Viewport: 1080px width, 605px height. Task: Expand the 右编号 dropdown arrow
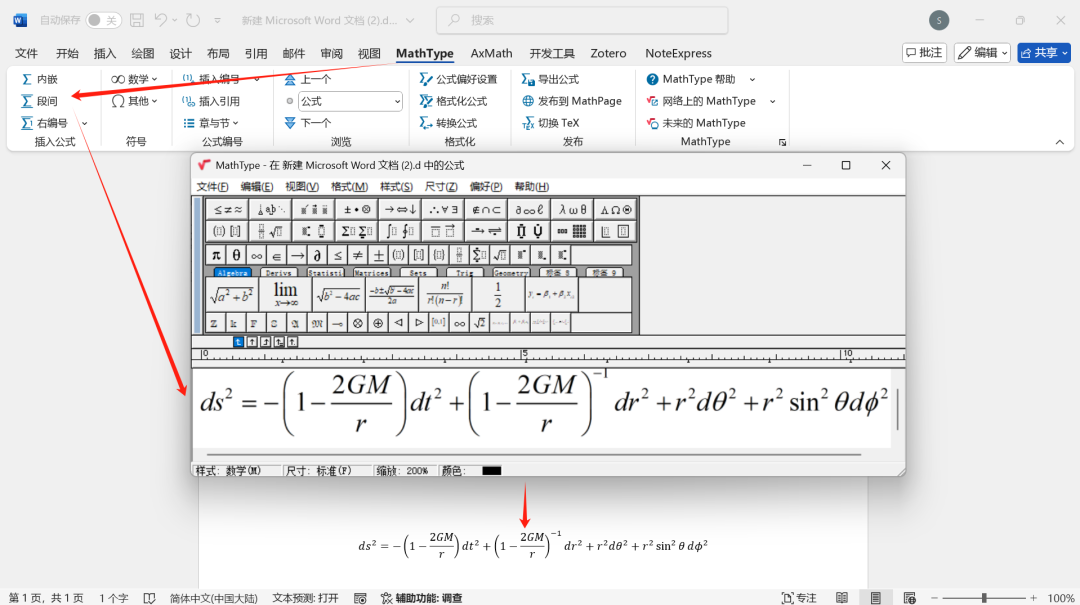pos(84,123)
